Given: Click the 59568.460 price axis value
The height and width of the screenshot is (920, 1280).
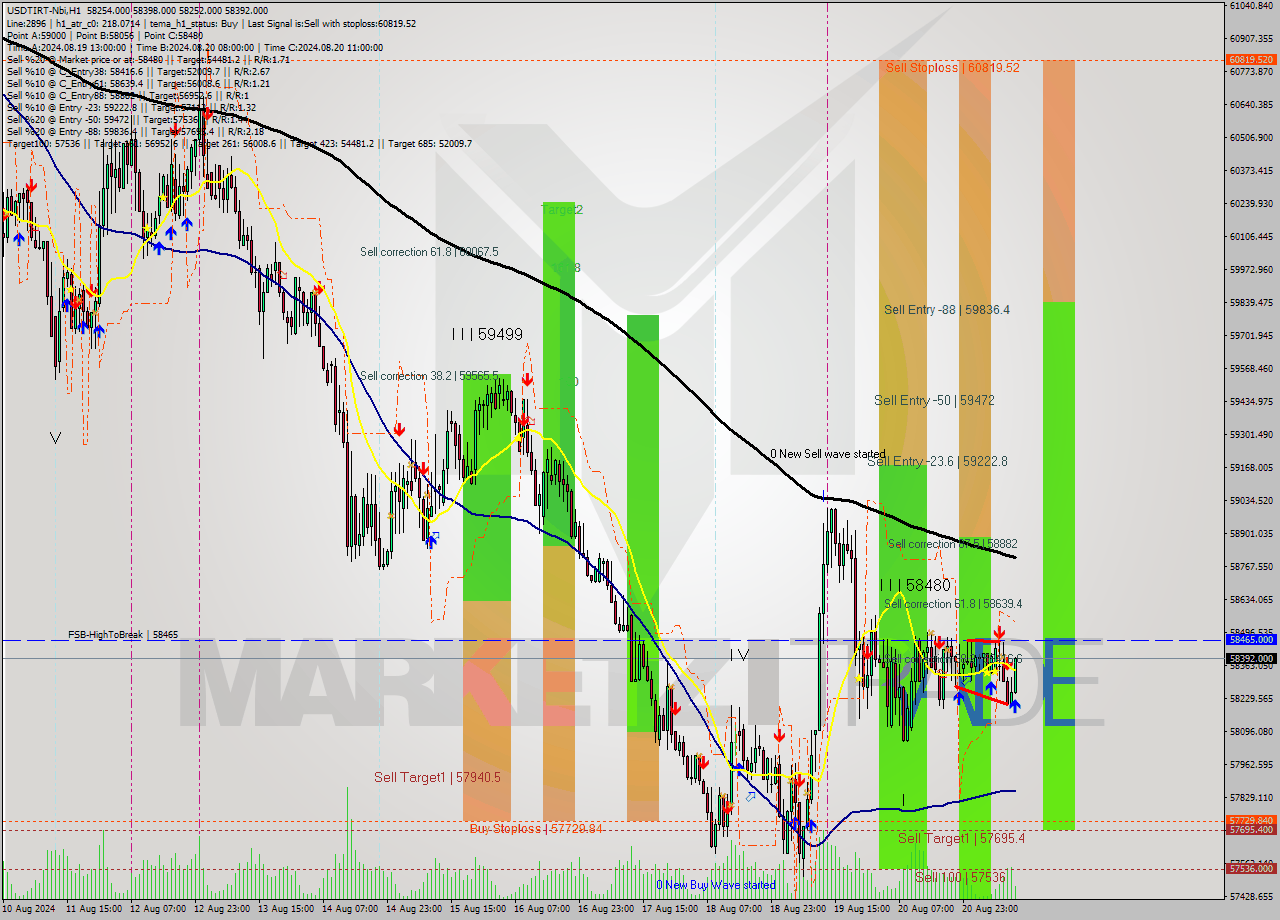Looking at the screenshot, I should [1251, 368].
